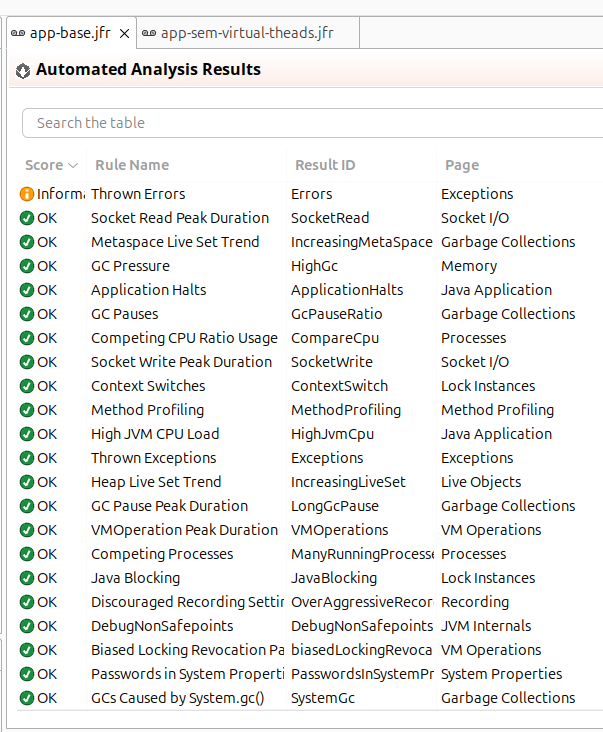The image size is (603, 732).
Task: Click the green OK icon for the DebugNonSafepoints rule
Action: [27, 626]
